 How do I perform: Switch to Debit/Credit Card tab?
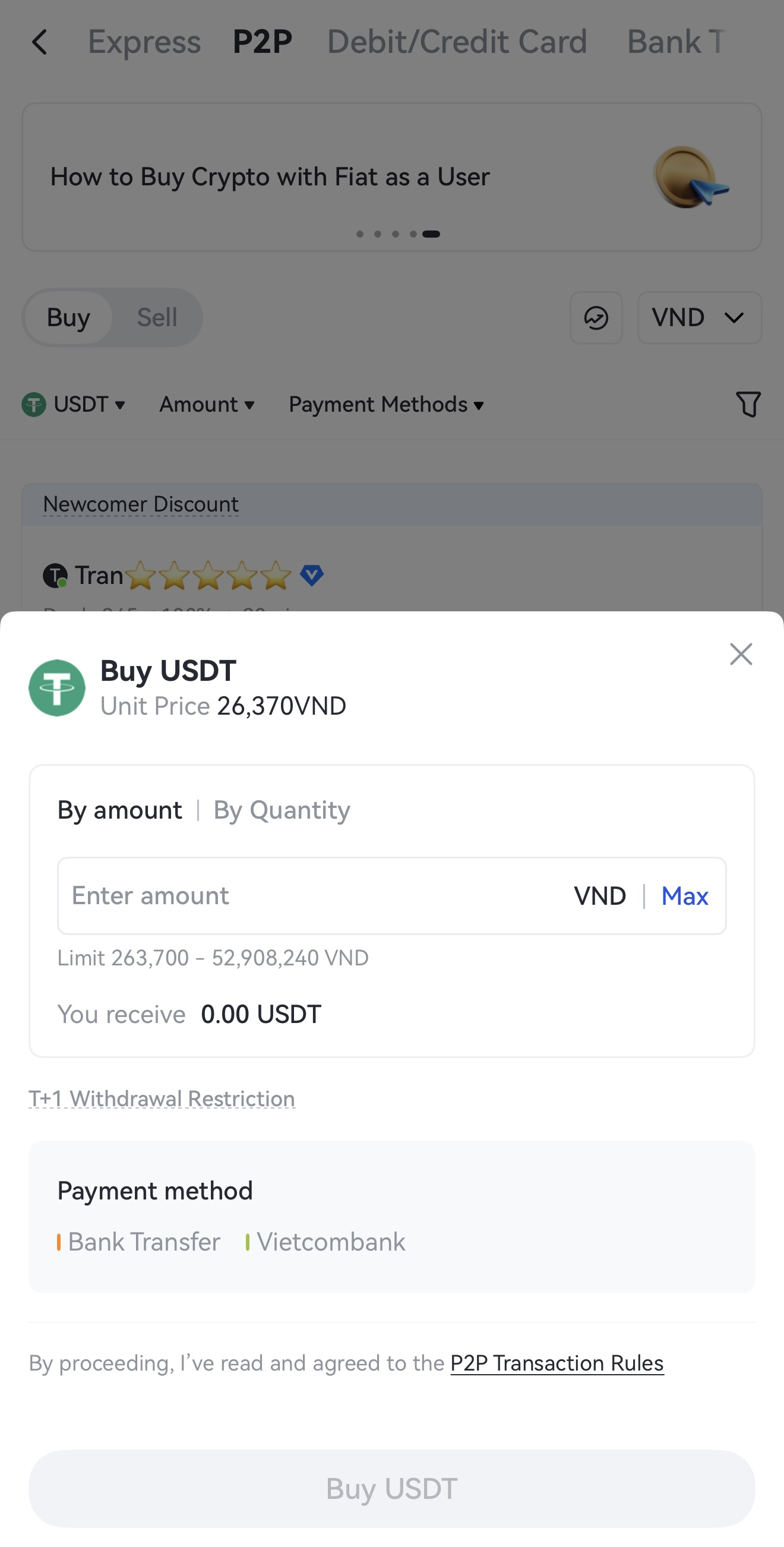tap(456, 42)
